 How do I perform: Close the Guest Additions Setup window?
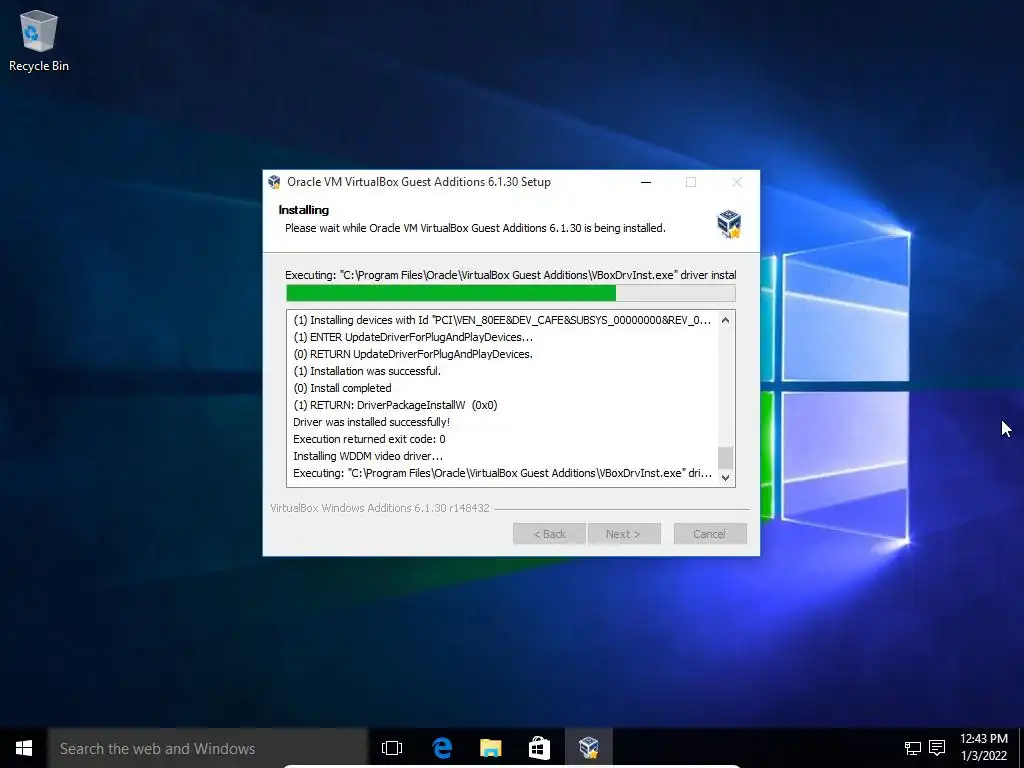737,182
